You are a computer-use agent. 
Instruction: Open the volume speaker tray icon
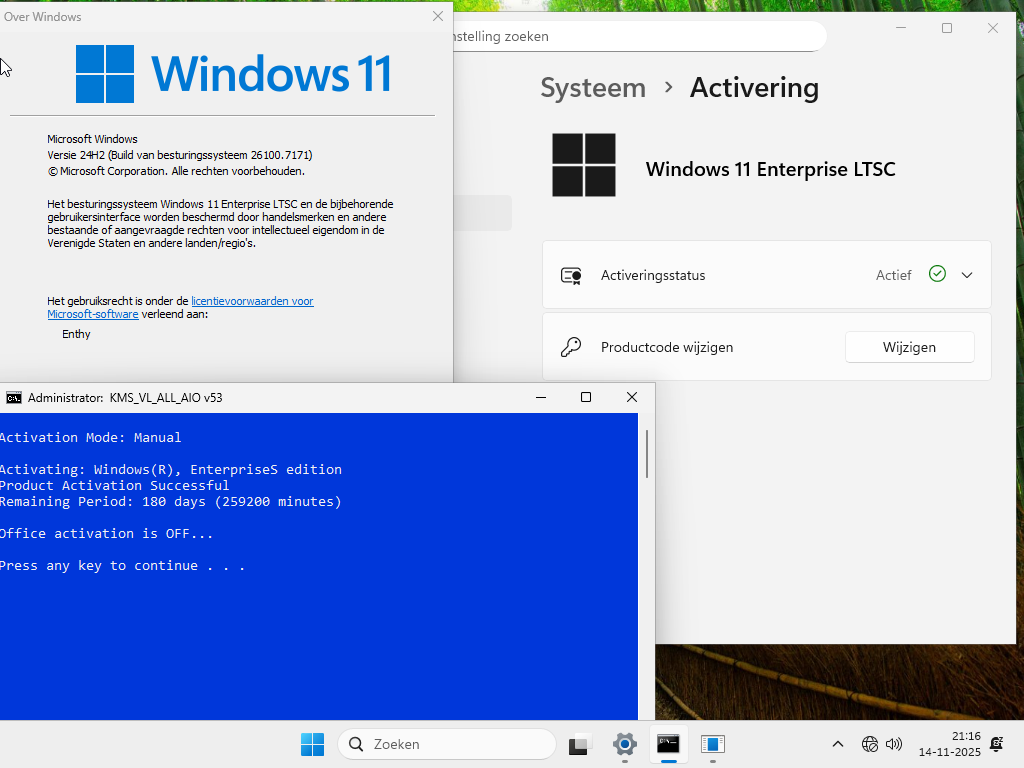pyautogui.click(x=894, y=744)
